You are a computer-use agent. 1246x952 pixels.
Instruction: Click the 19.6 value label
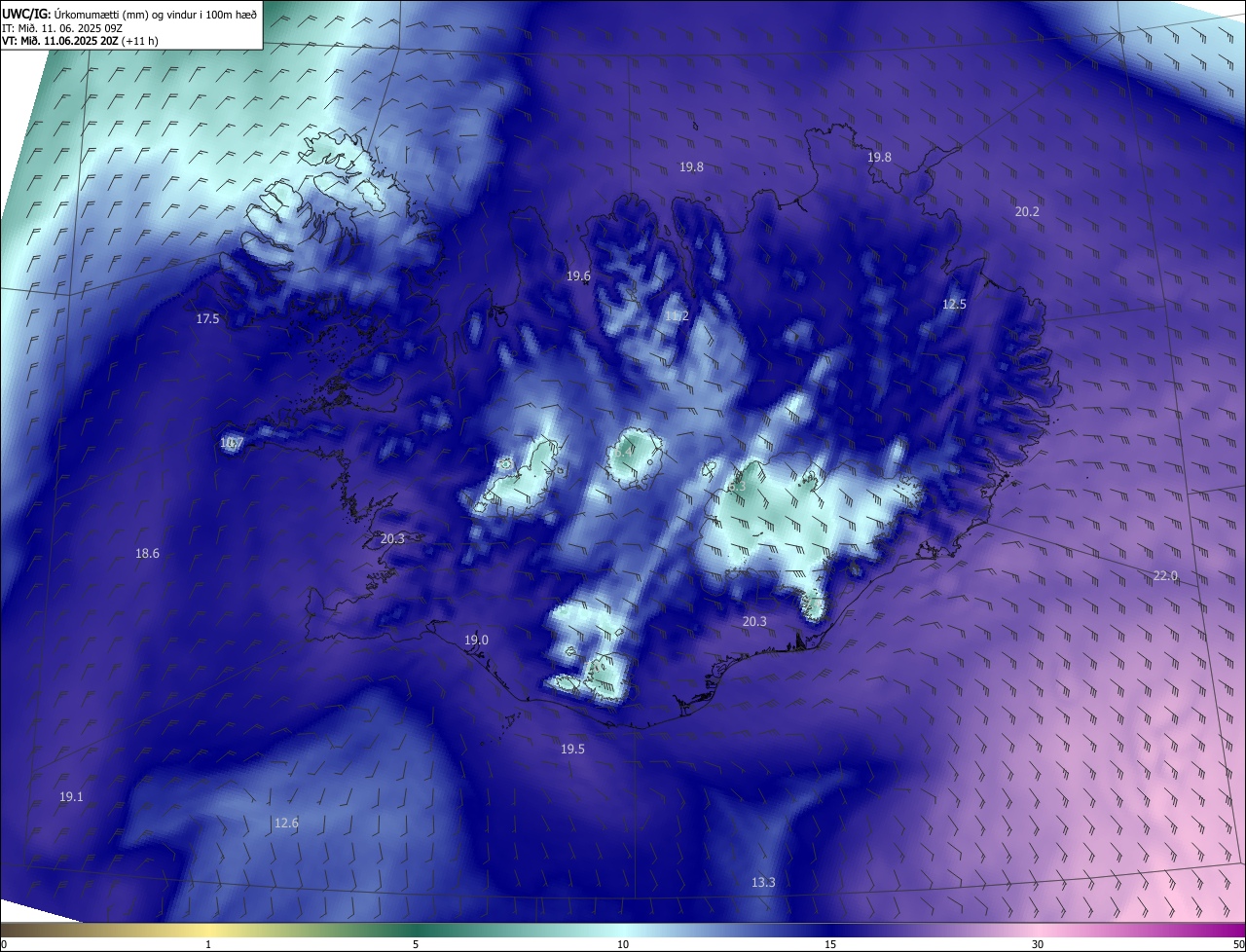(x=578, y=276)
